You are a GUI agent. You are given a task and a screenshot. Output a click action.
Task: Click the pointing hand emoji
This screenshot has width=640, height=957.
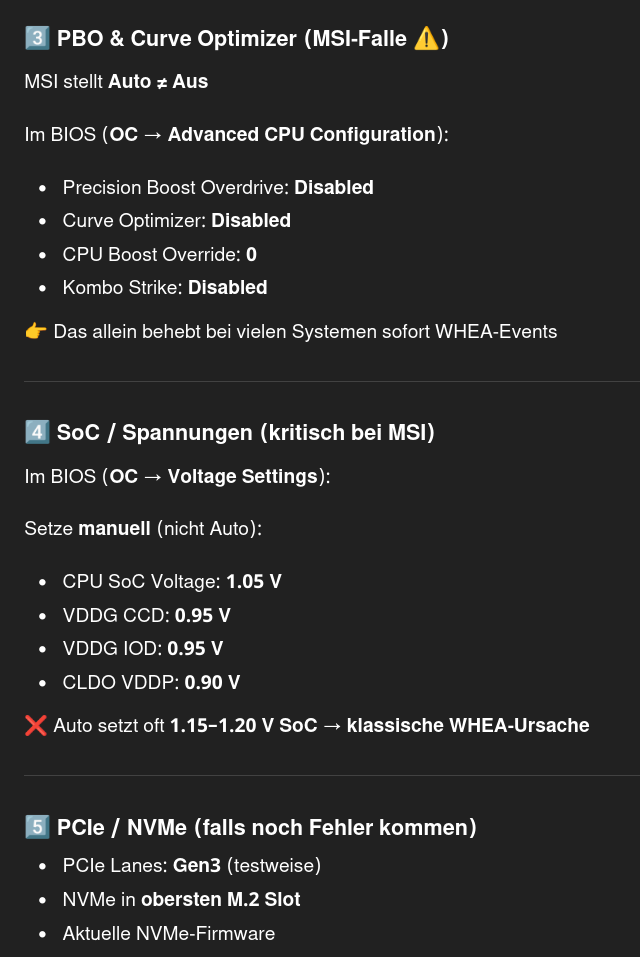(36, 331)
